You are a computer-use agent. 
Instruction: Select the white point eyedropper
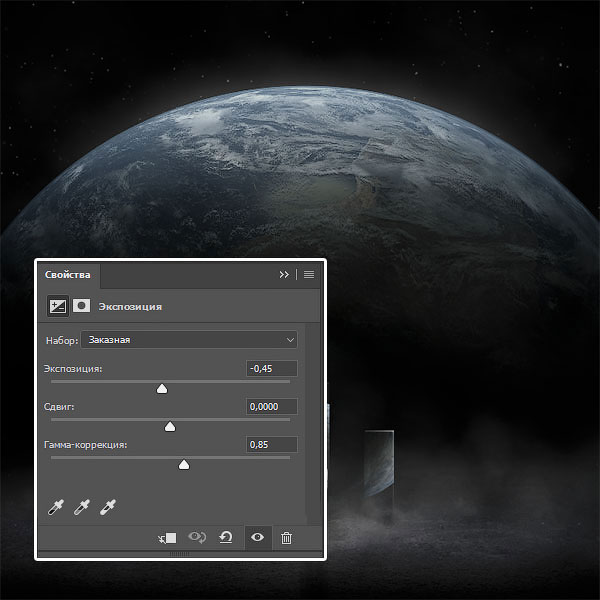(x=108, y=507)
